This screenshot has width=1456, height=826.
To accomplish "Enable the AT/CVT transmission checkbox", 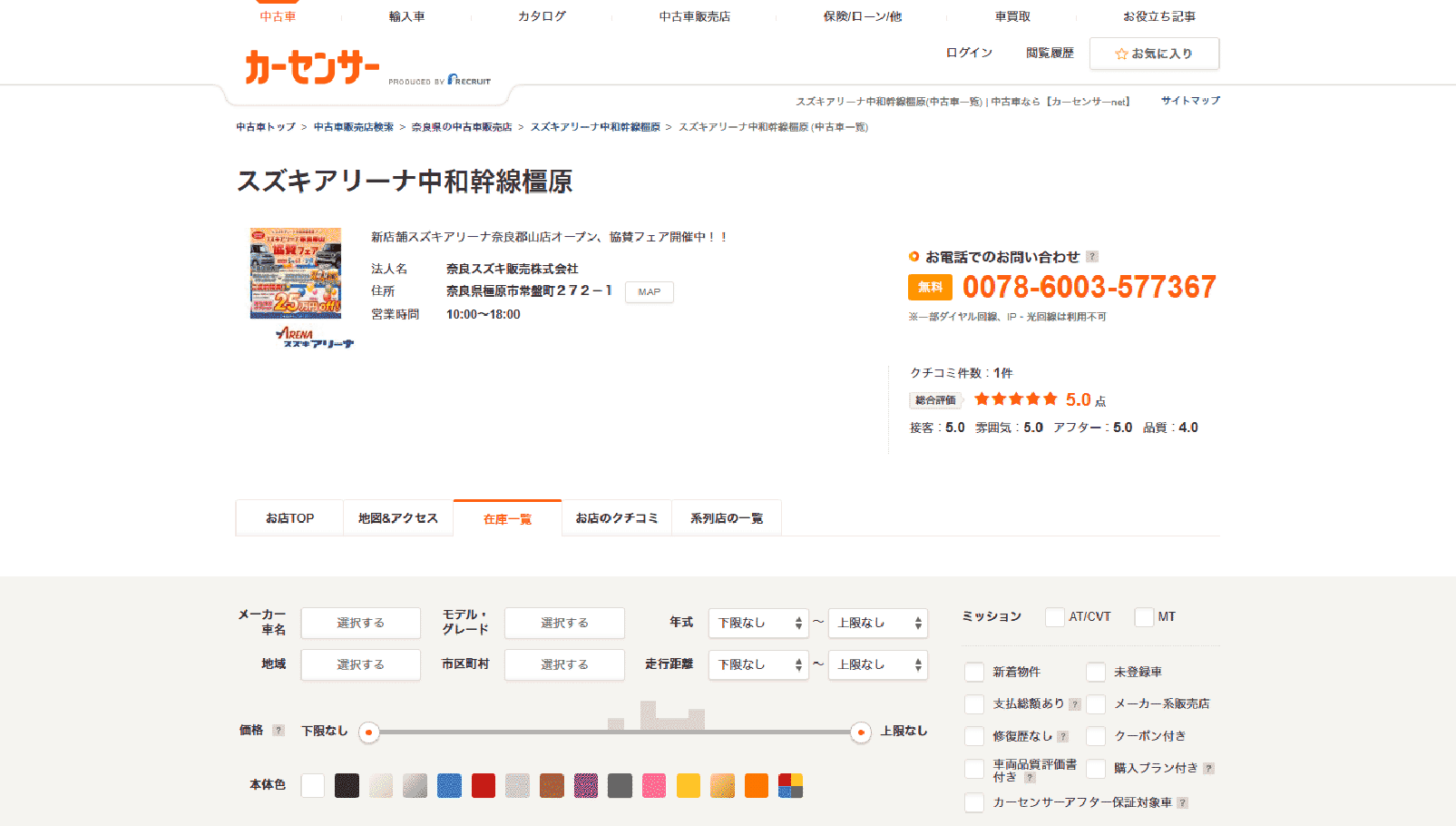I will pos(1054,617).
